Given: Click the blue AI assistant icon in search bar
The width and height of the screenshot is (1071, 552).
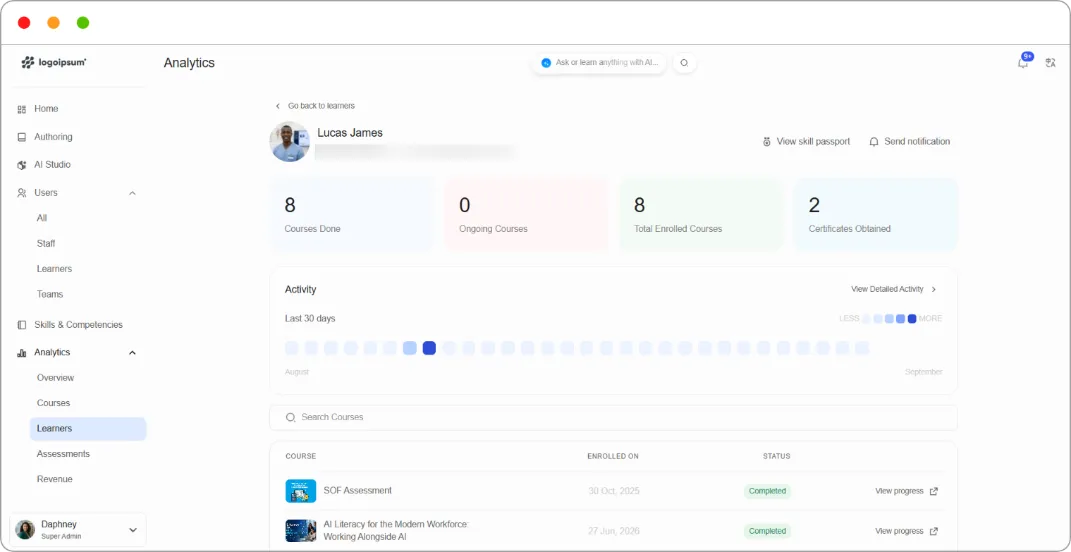Looking at the screenshot, I should click(x=546, y=63).
